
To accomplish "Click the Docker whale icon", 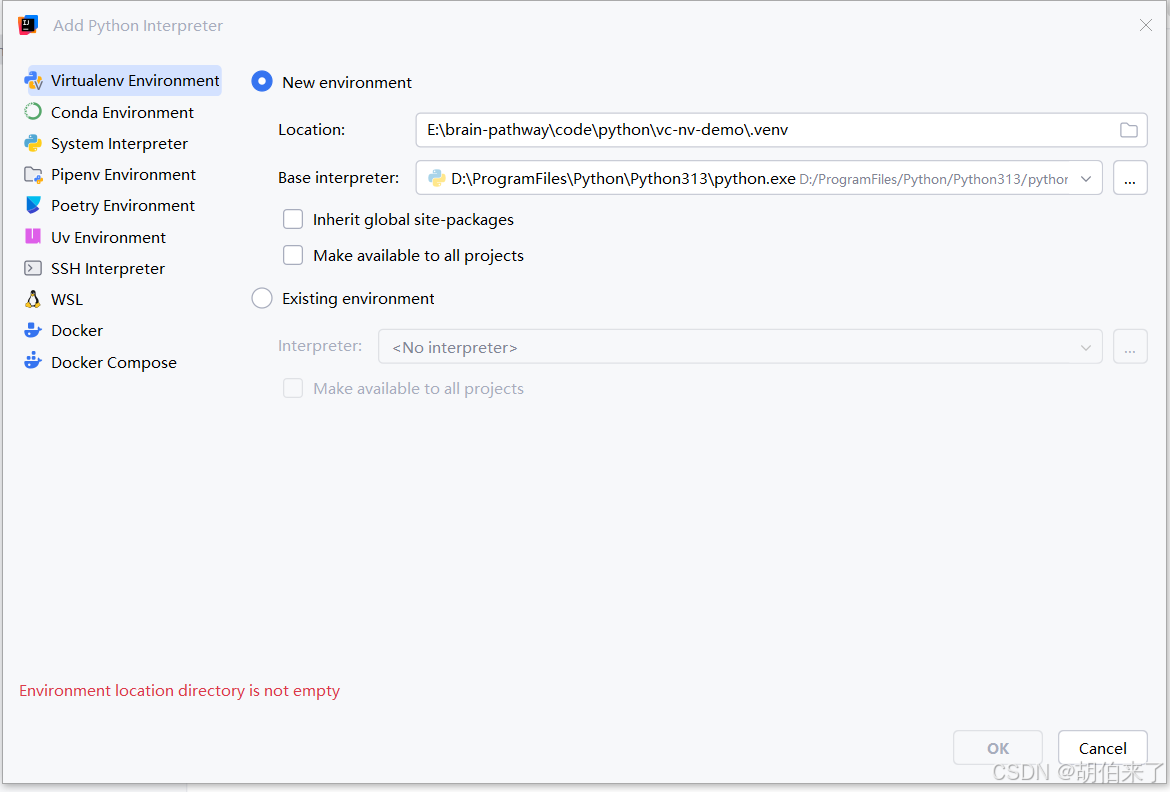I will (33, 331).
